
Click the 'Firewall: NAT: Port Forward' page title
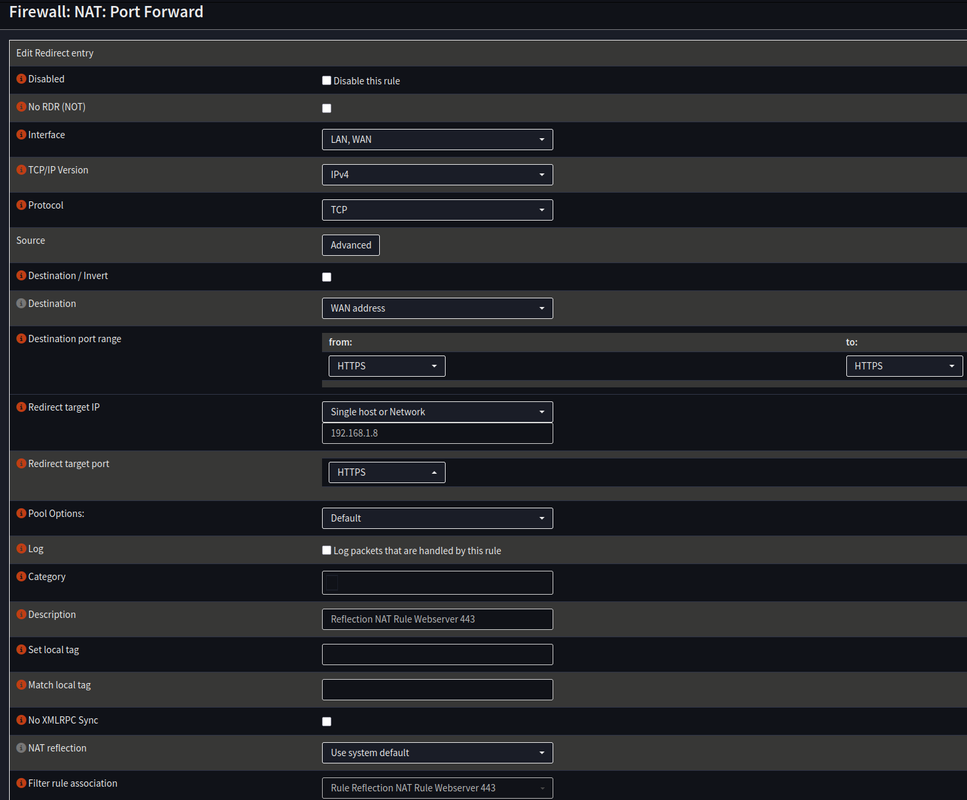pos(106,12)
